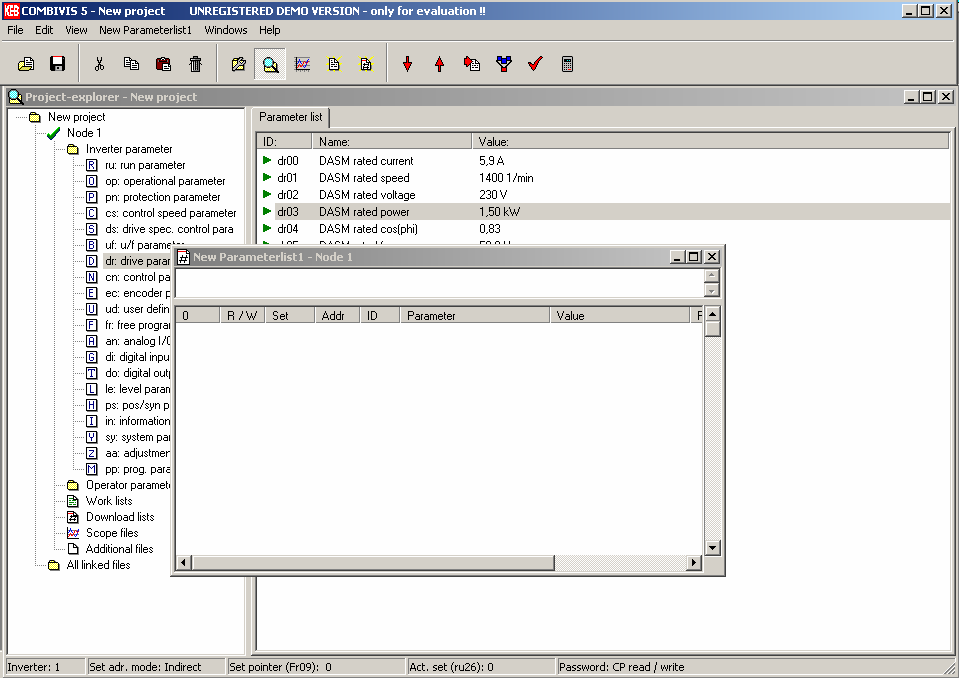Open Additional files in the tree

pyautogui.click(x=119, y=549)
